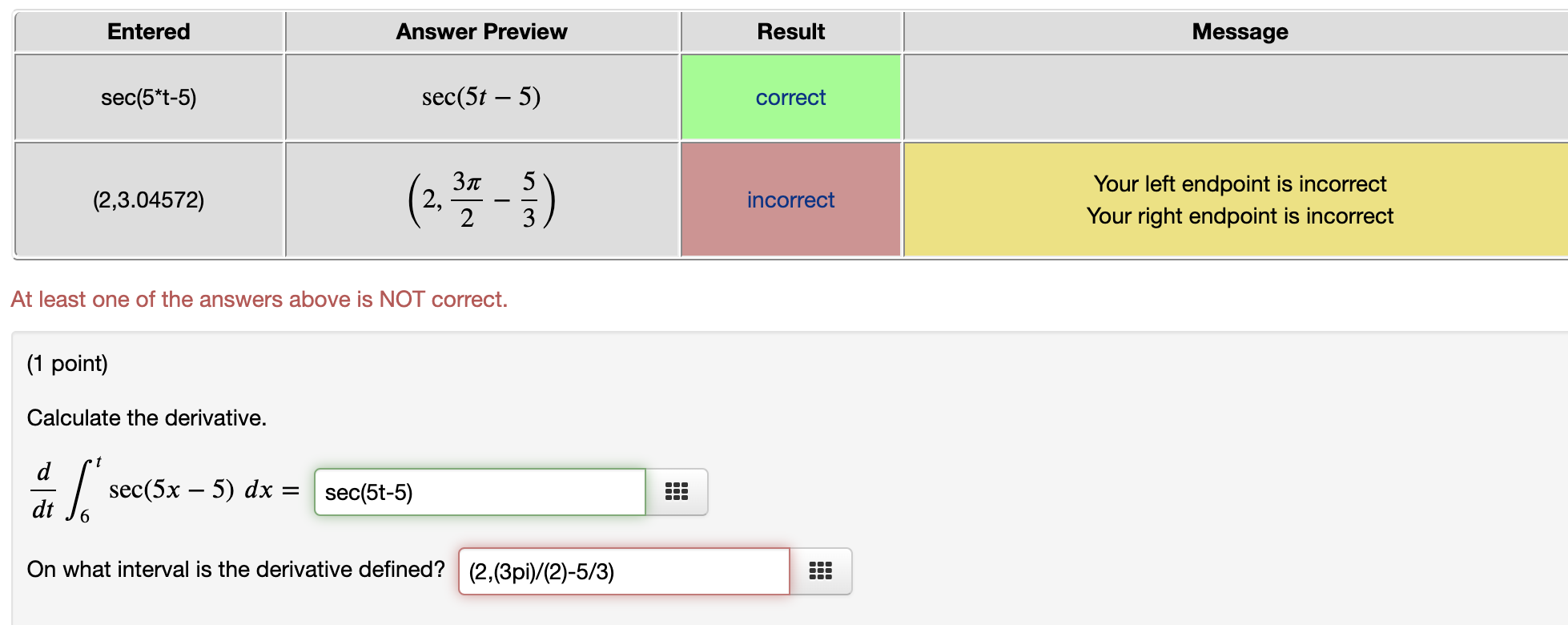Select the green correct result cell
The image size is (1568, 625).
pyautogui.click(x=790, y=97)
